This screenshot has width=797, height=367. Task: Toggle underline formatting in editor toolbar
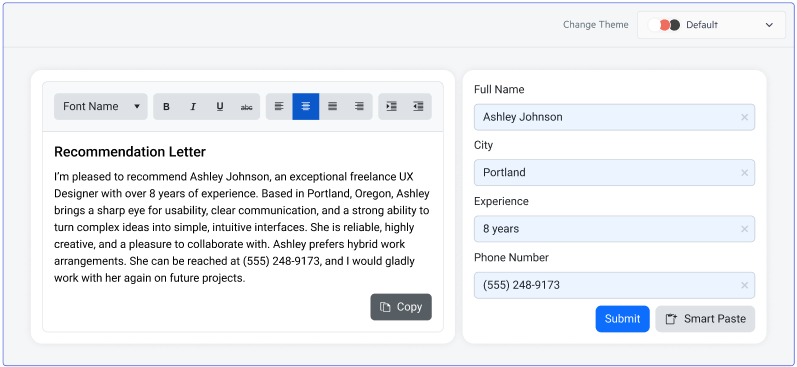[x=220, y=107]
